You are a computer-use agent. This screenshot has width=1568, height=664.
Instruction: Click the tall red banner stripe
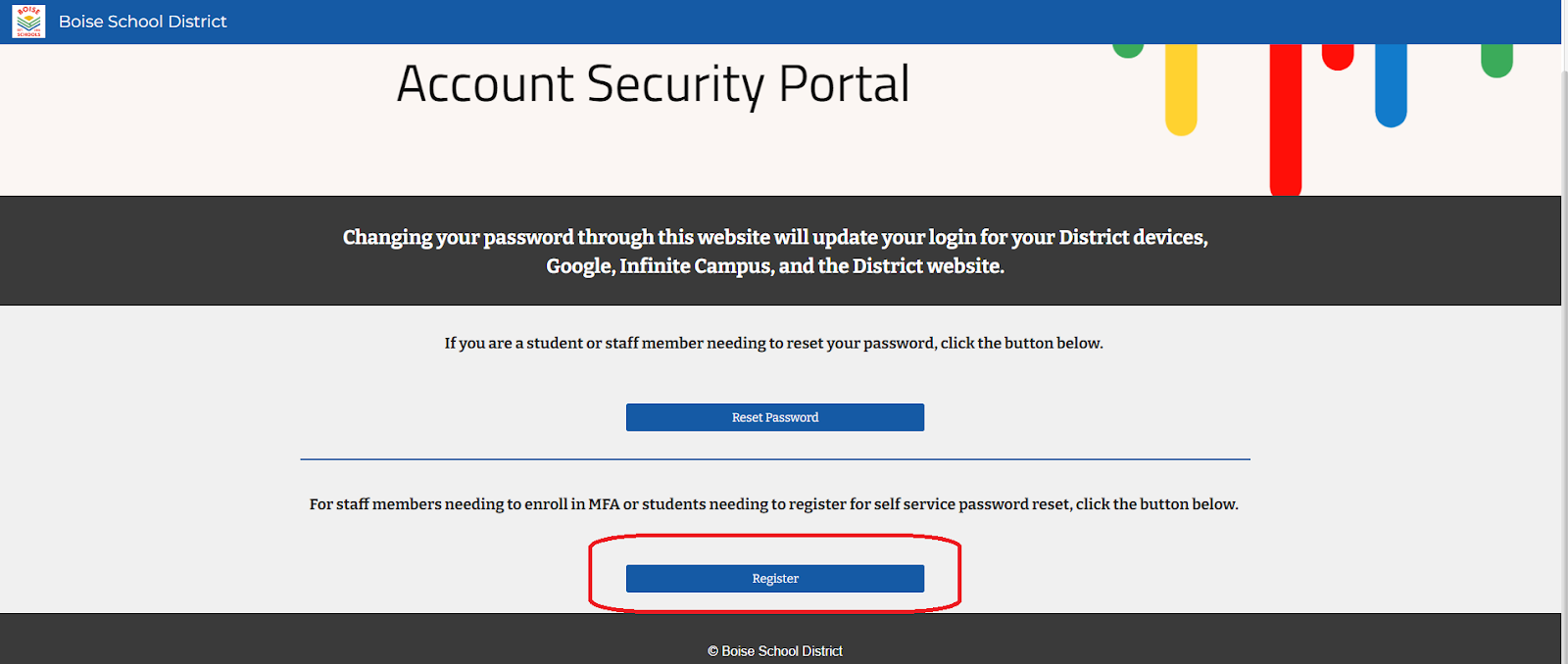1286,119
